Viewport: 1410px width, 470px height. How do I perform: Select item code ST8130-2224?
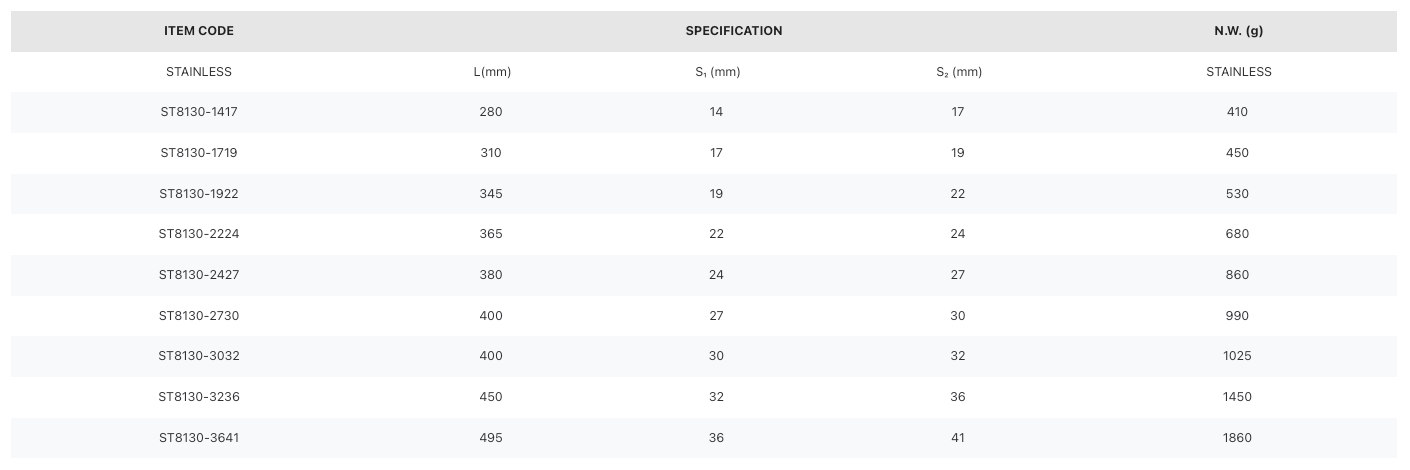199,234
